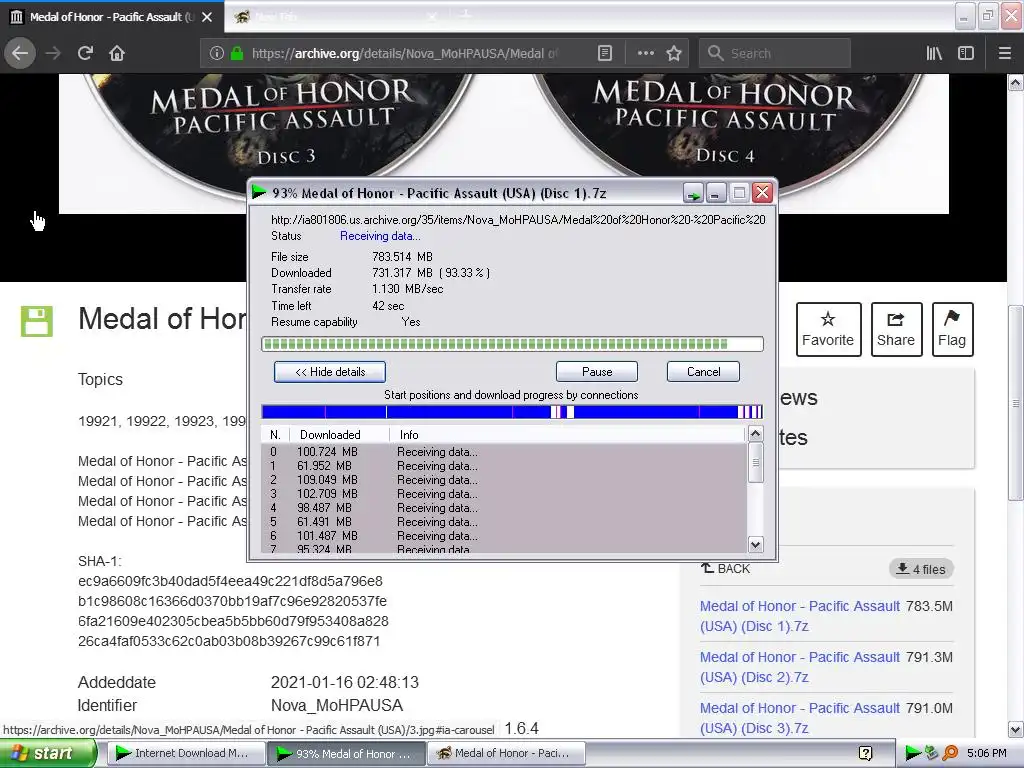Open Disc 2.7z download link
This screenshot has width=1024, height=768.
tap(799, 667)
